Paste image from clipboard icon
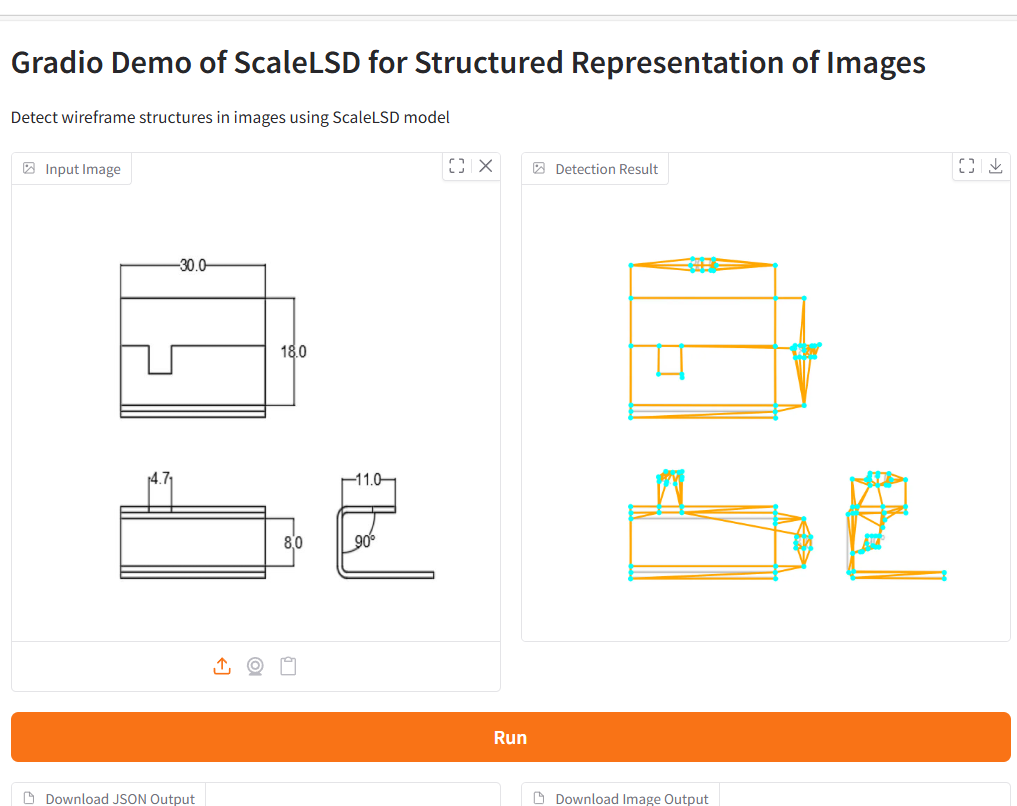The image size is (1017, 806). pos(289,666)
